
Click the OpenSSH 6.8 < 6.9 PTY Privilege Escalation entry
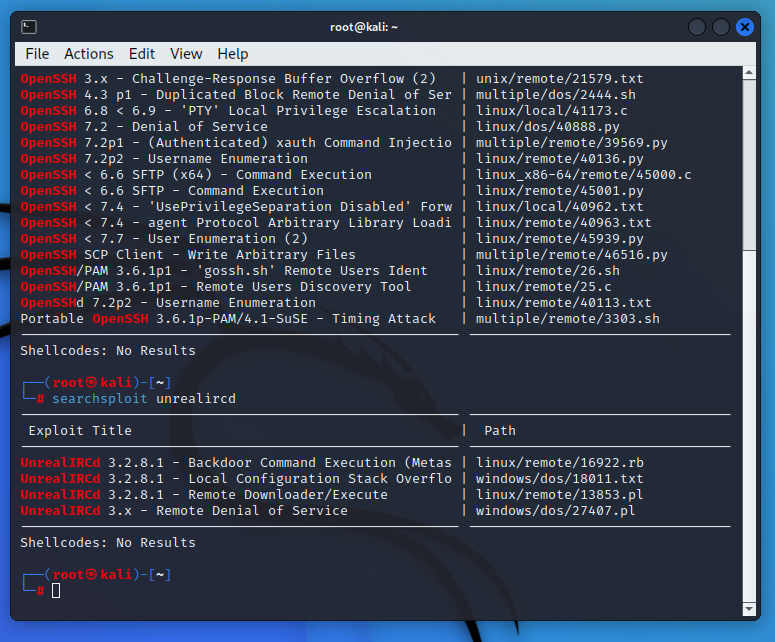[228, 111]
